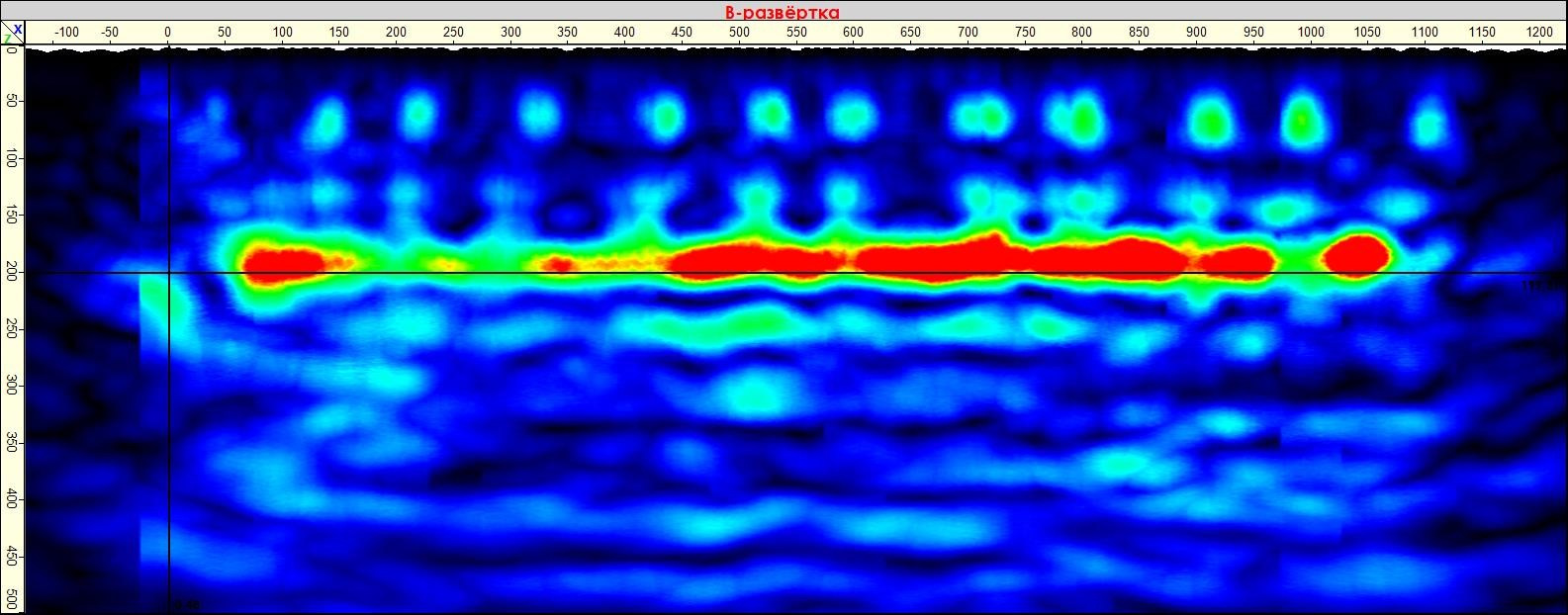Select the 500 tick on top ruler

click(x=739, y=33)
